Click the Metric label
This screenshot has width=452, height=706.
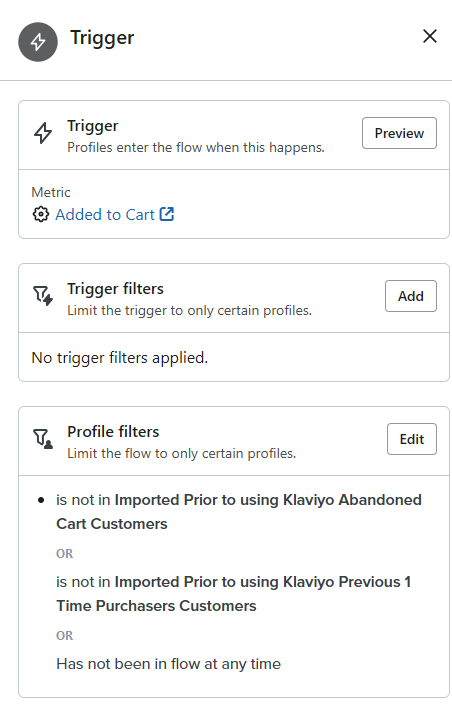pyautogui.click(x=51, y=192)
